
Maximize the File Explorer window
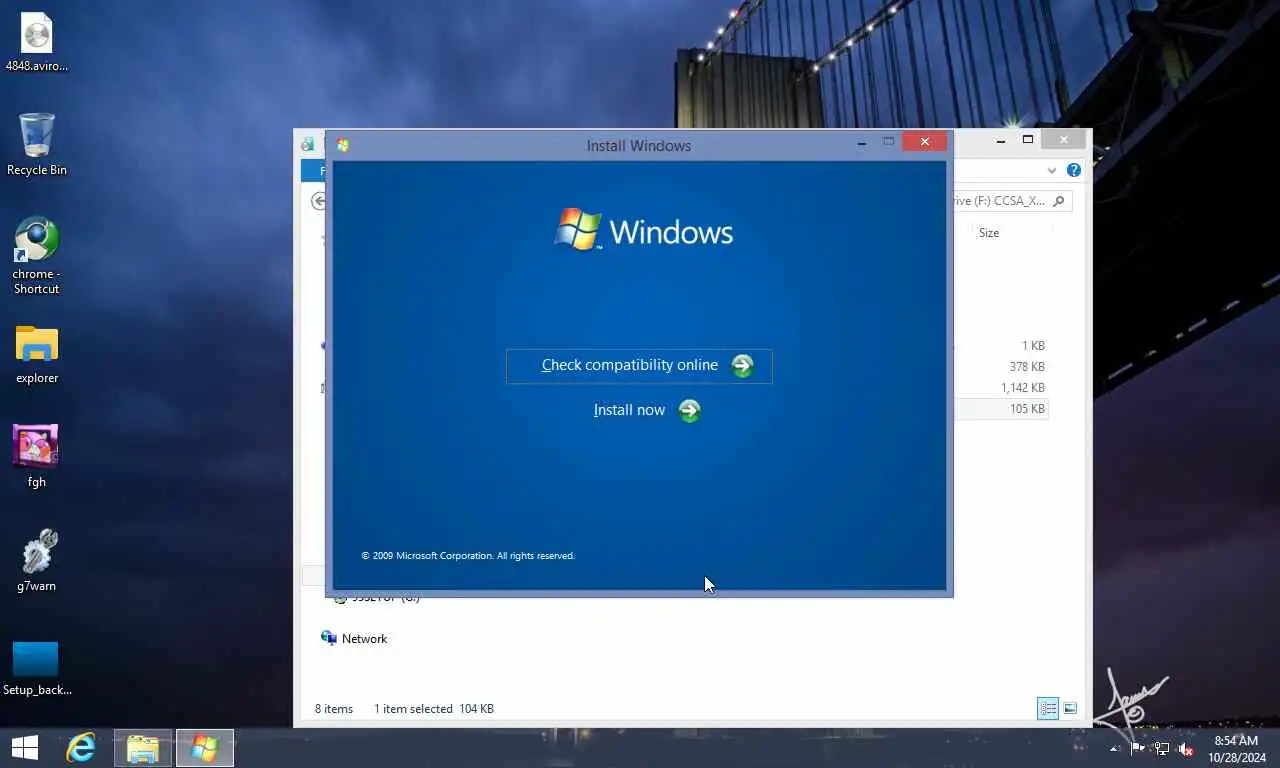(1027, 140)
